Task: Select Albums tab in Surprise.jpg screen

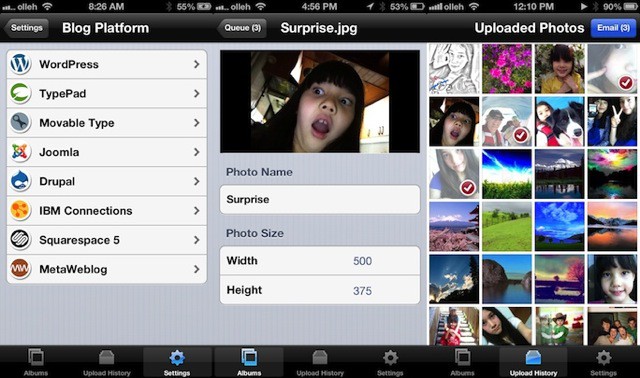Action: 249,362
